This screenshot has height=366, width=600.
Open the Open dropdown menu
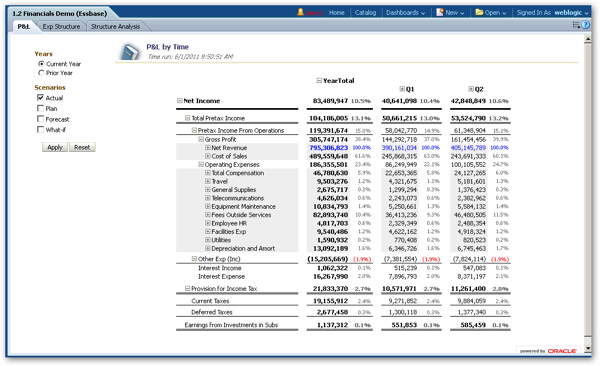point(496,13)
